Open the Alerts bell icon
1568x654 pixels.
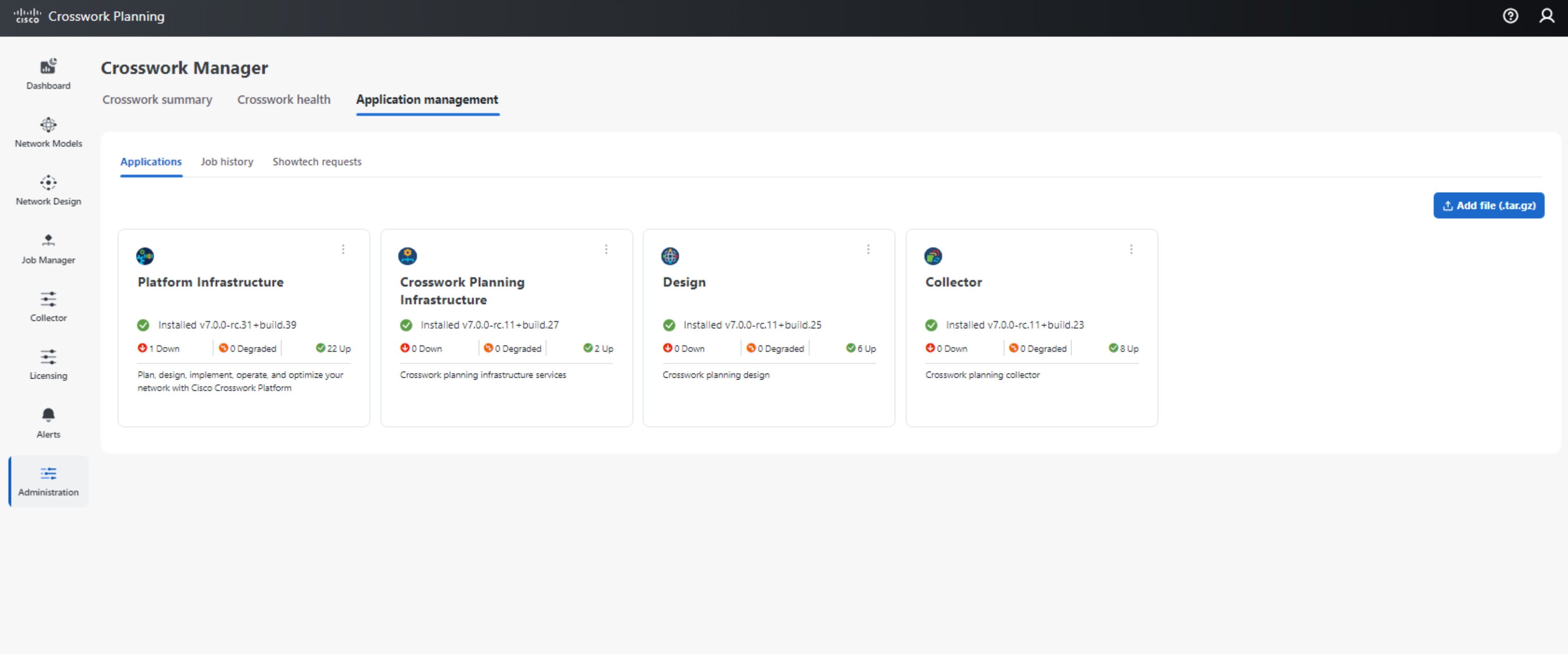48,414
